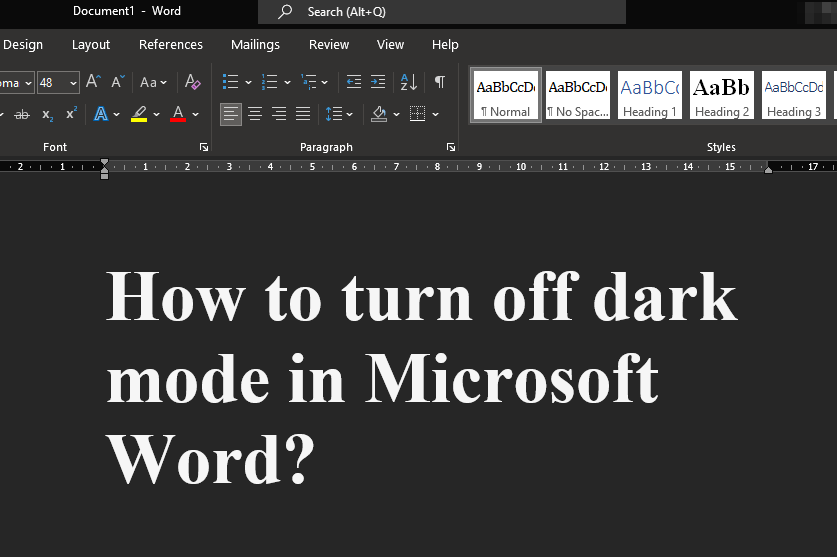Click the Search (Alt+Q) box
Viewport: 837px width, 557px height.
pyautogui.click(x=442, y=12)
